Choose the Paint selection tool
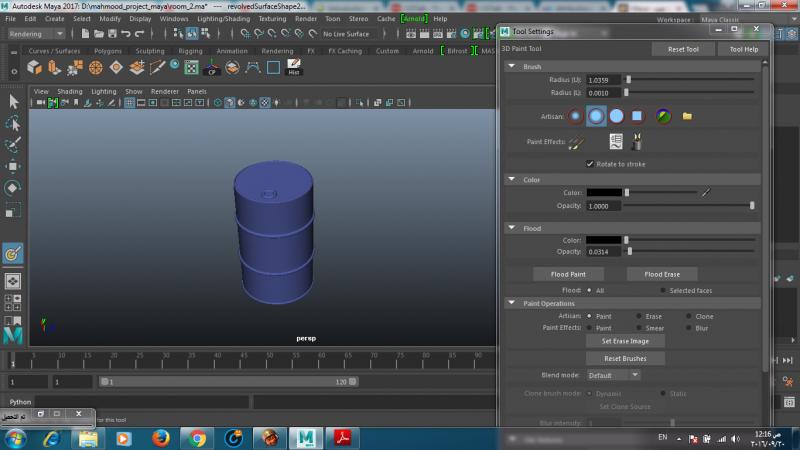800x450 pixels. tap(13, 144)
